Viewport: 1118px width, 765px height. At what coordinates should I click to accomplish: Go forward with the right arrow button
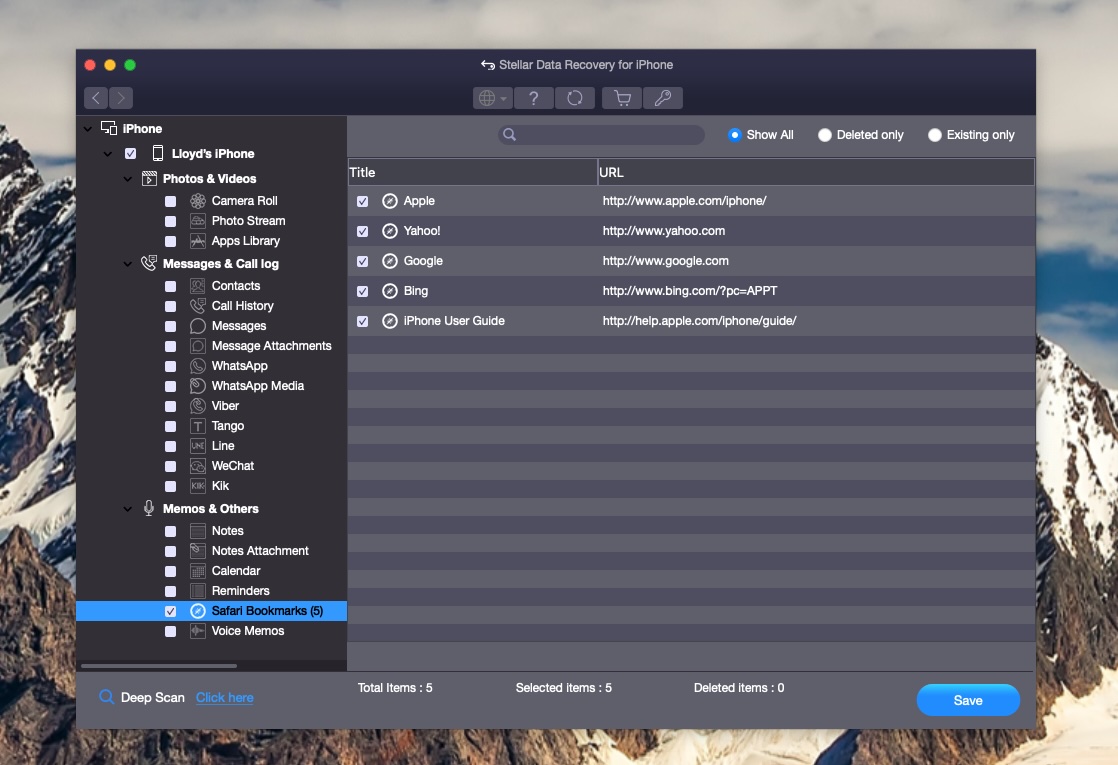[120, 98]
